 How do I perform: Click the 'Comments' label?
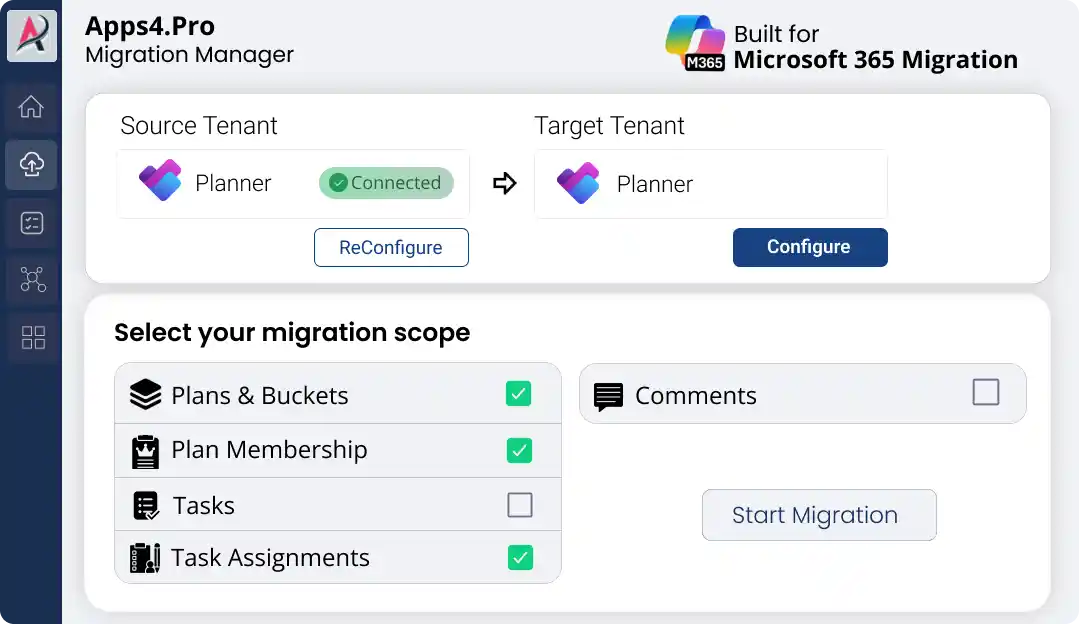pyautogui.click(x=696, y=396)
